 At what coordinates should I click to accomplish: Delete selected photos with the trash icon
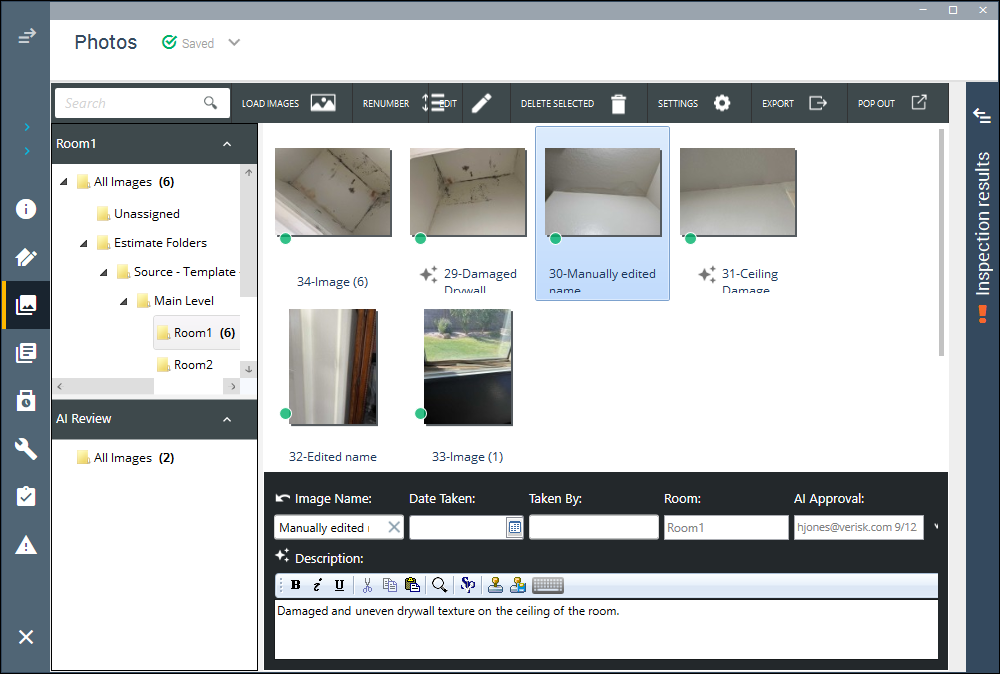pos(618,103)
